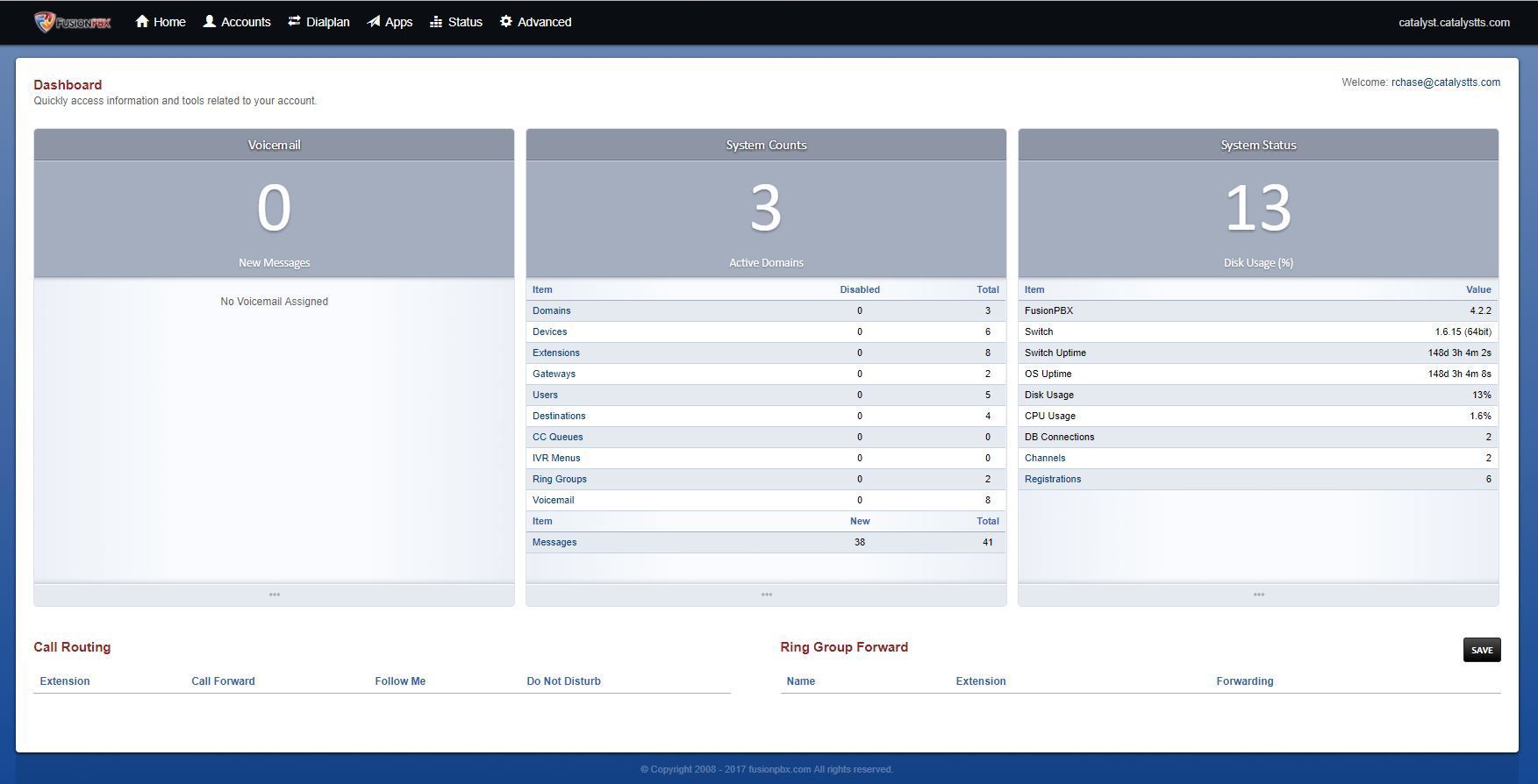Open the Gateways link
The image size is (1538, 784).
[x=554, y=374]
